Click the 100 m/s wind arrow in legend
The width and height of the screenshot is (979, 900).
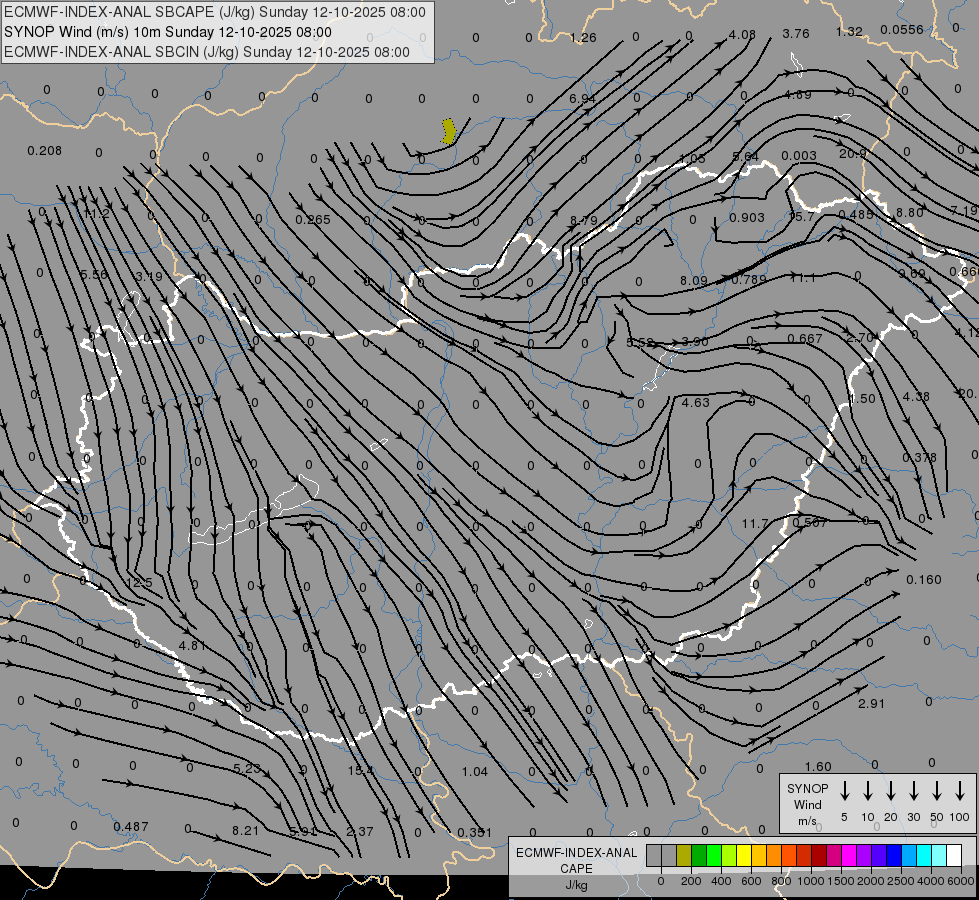click(x=960, y=790)
